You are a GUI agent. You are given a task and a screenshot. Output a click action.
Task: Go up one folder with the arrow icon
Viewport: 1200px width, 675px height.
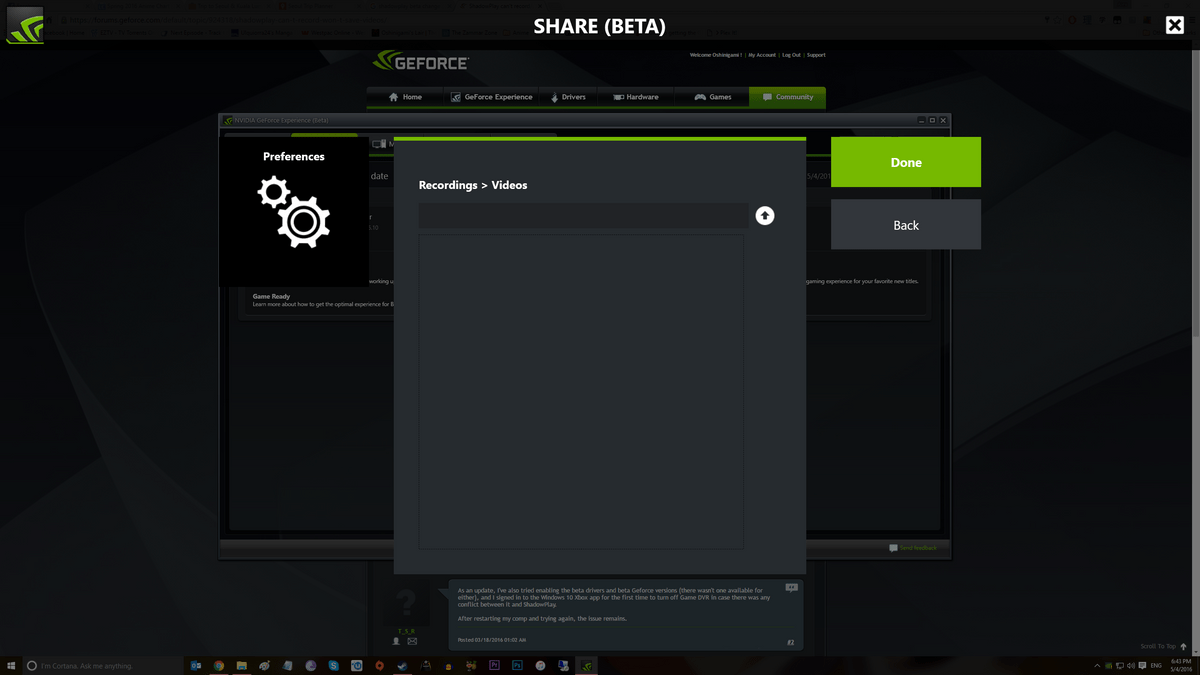765,216
